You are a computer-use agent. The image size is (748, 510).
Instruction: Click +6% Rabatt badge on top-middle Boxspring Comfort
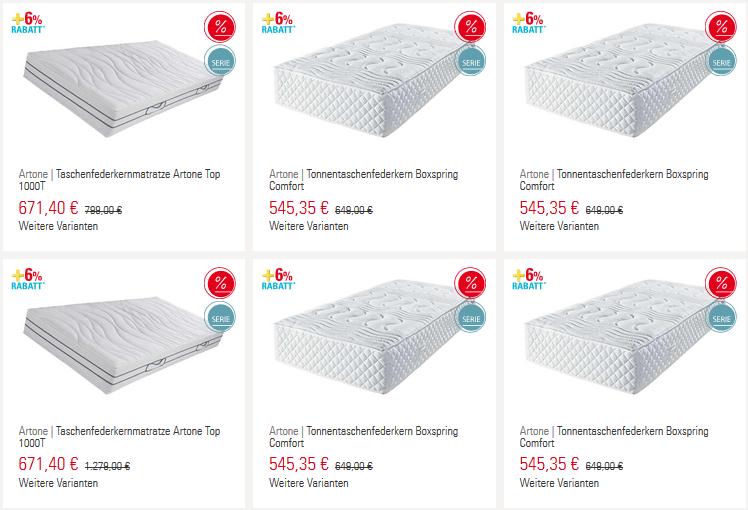pos(279,22)
